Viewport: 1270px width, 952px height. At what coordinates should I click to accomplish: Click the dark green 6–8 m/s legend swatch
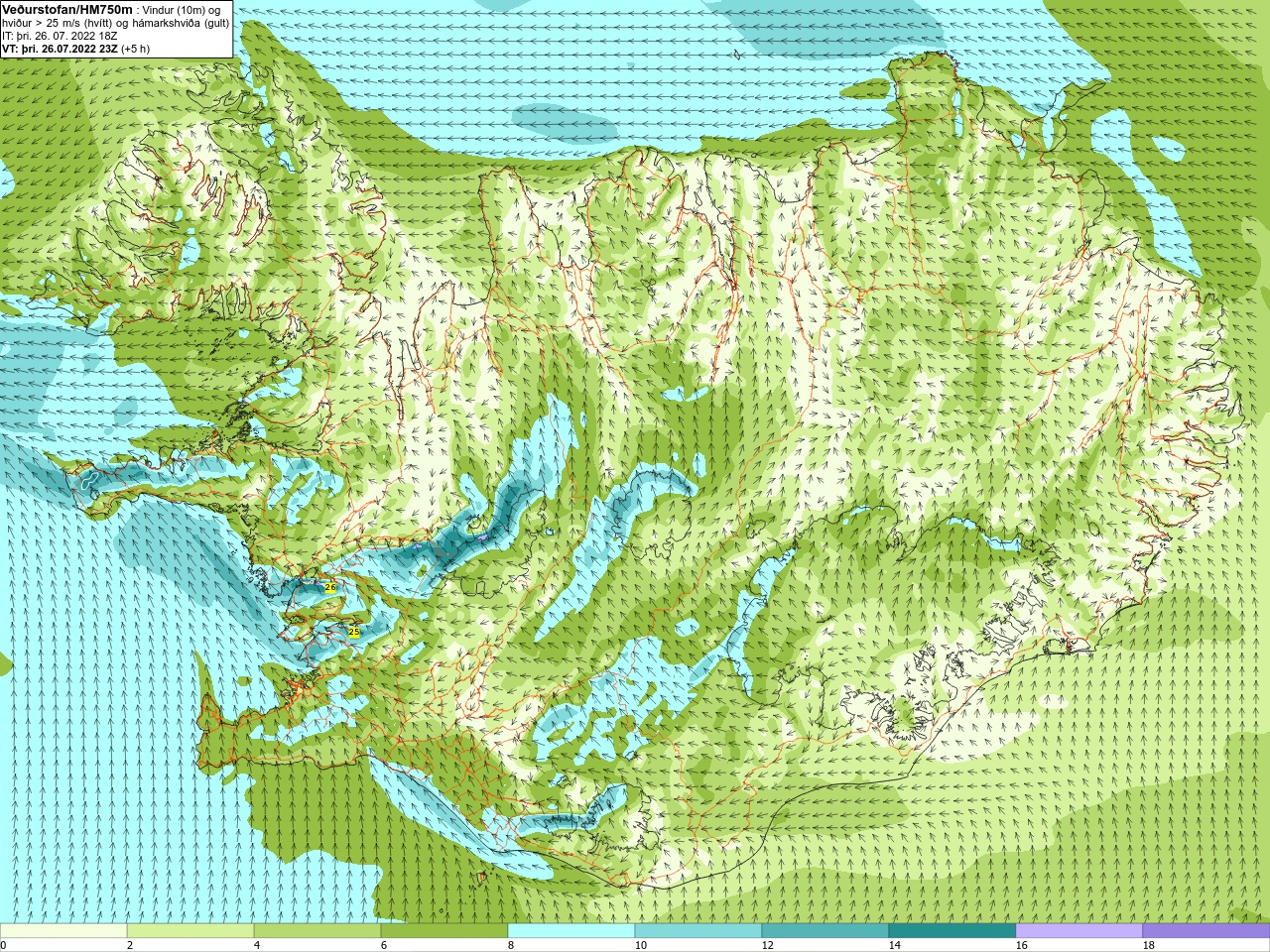click(444, 931)
